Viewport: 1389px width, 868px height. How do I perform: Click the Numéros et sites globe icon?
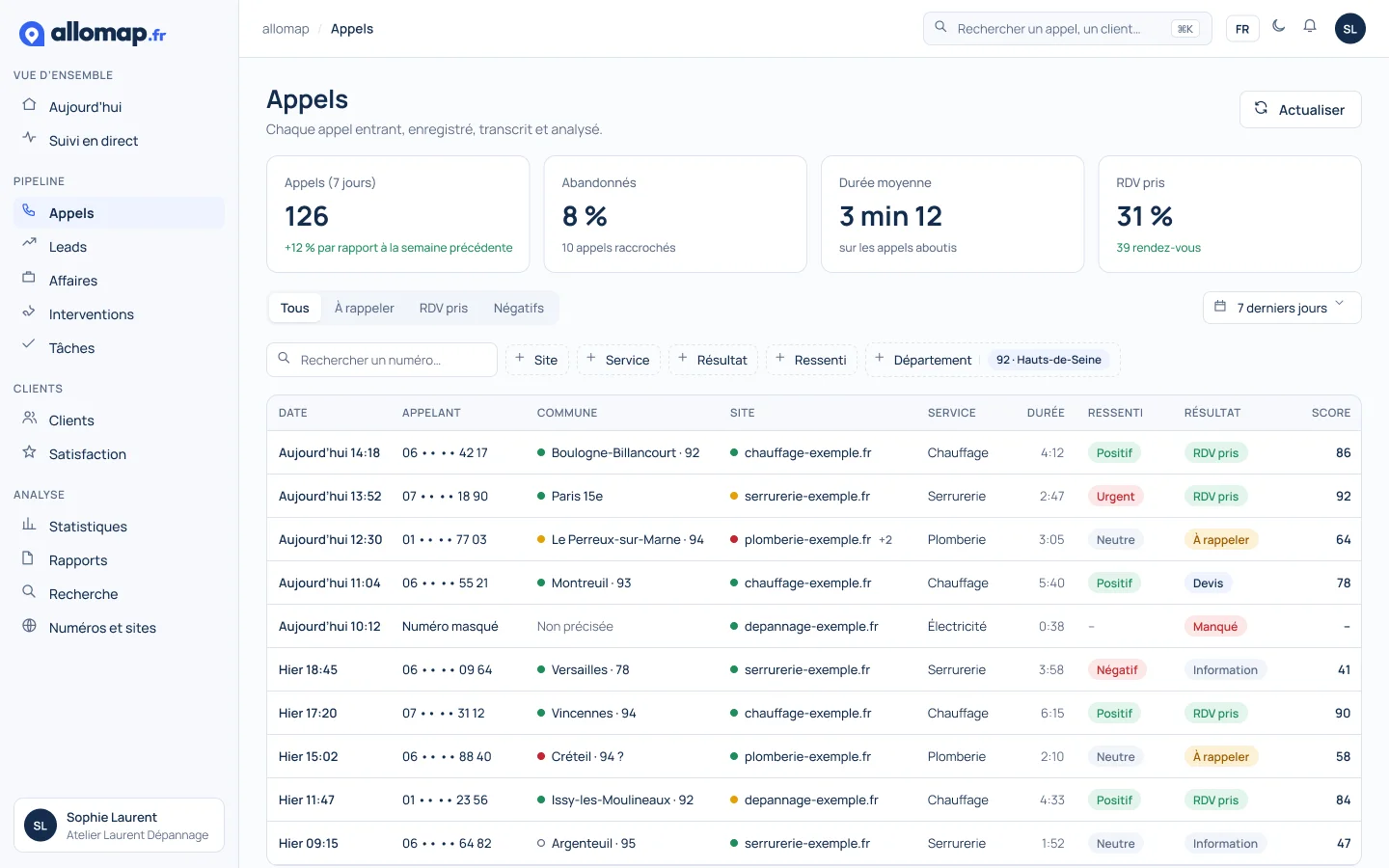(29, 626)
